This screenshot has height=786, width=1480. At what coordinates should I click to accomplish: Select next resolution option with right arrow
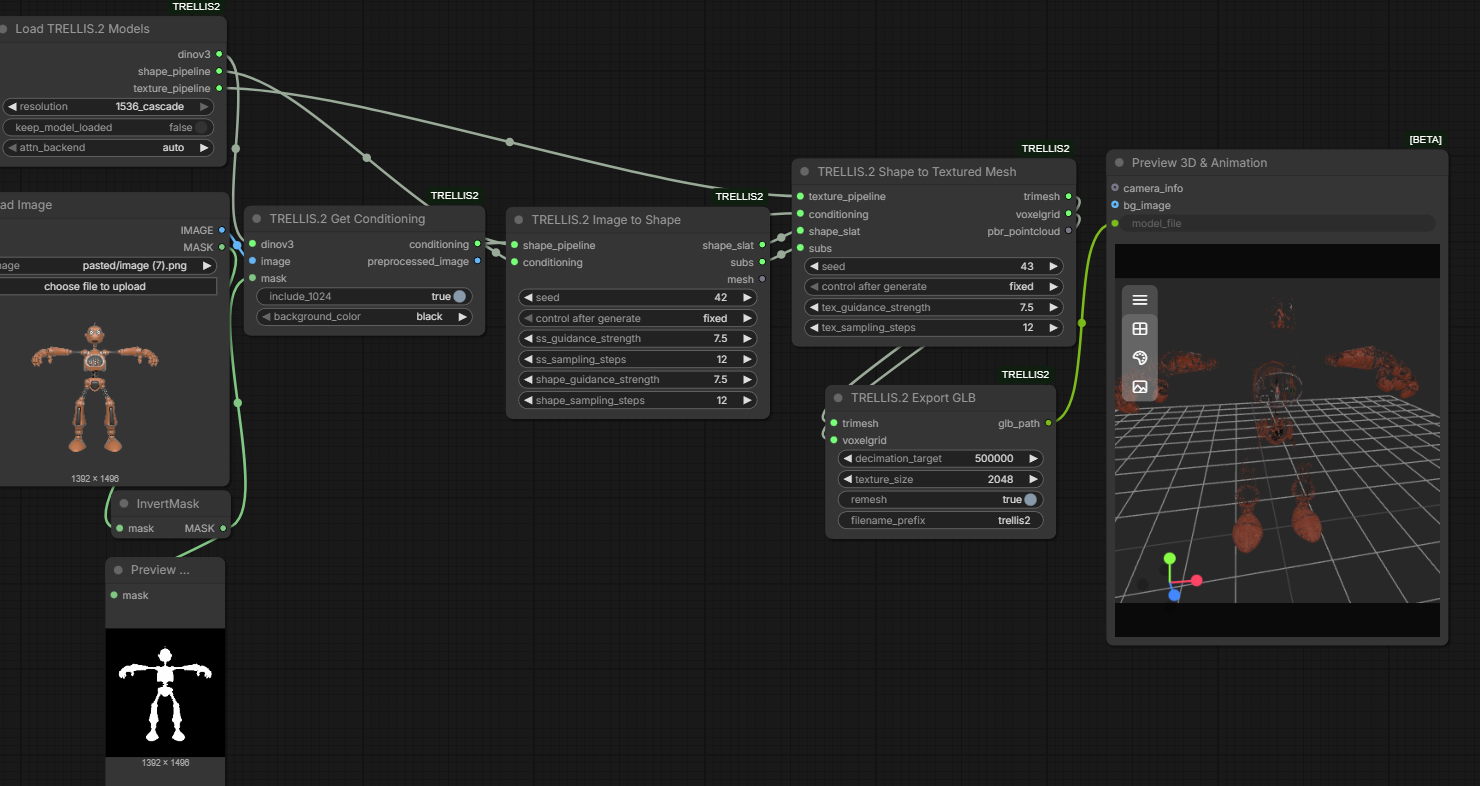click(204, 107)
